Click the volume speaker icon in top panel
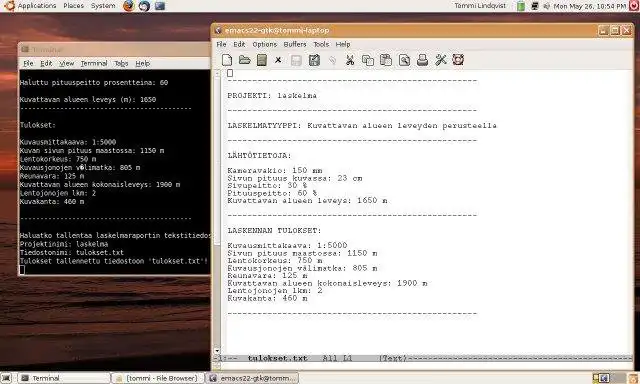This screenshot has height=384, width=640. [x=547, y=6]
